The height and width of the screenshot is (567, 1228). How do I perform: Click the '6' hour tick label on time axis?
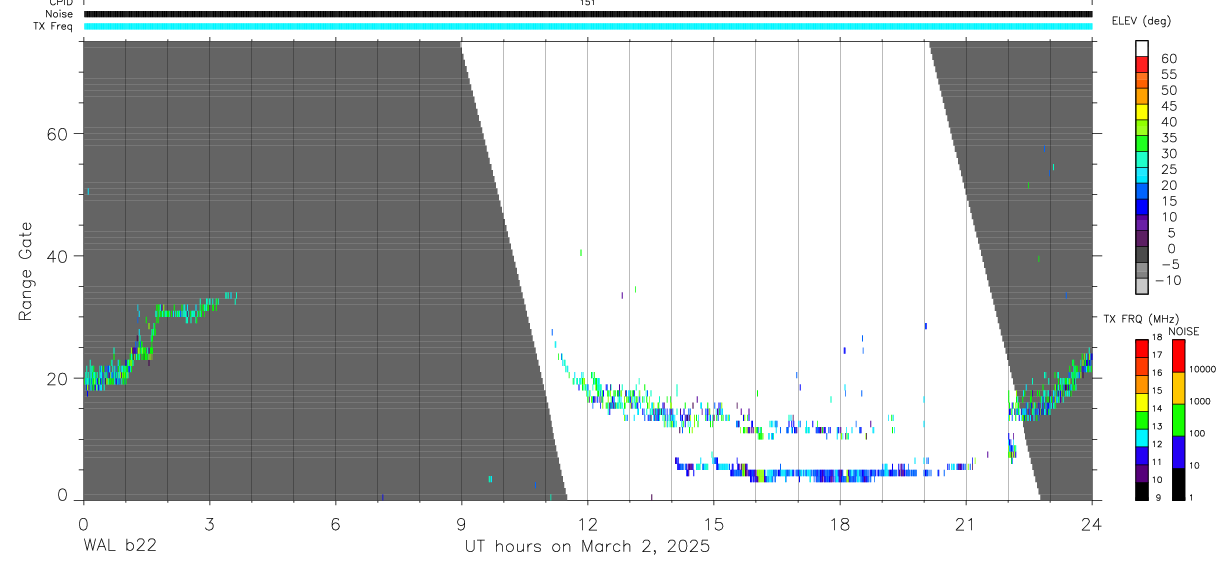[335, 524]
